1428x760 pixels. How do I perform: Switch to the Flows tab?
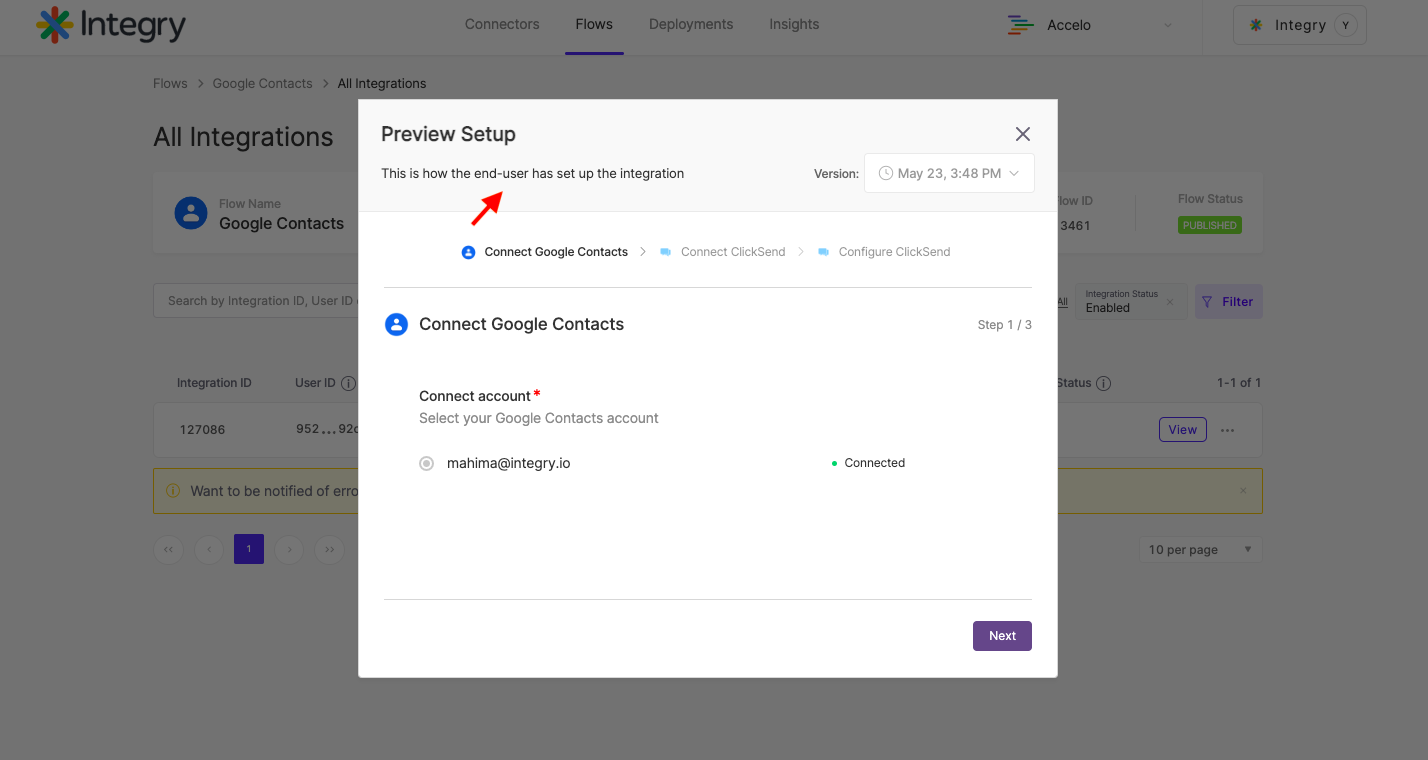(x=594, y=24)
